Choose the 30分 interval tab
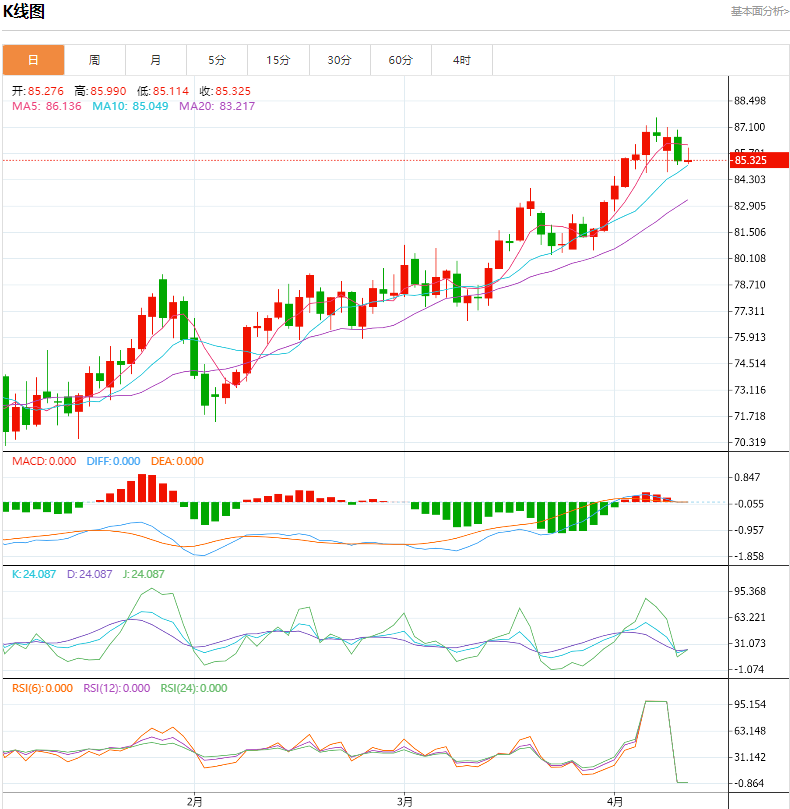The image size is (790, 809). pyautogui.click(x=340, y=60)
